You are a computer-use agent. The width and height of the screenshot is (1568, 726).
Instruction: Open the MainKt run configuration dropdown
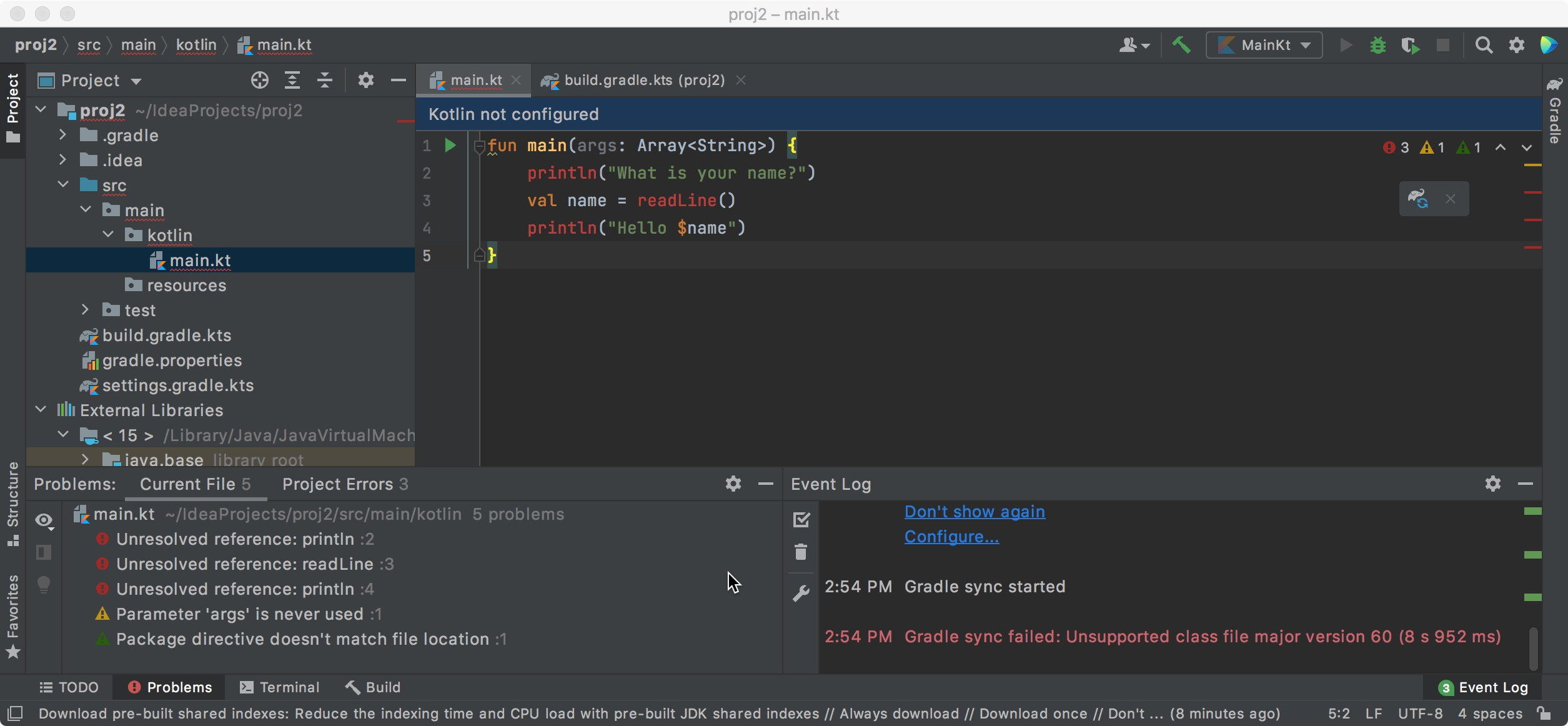pyautogui.click(x=1264, y=45)
